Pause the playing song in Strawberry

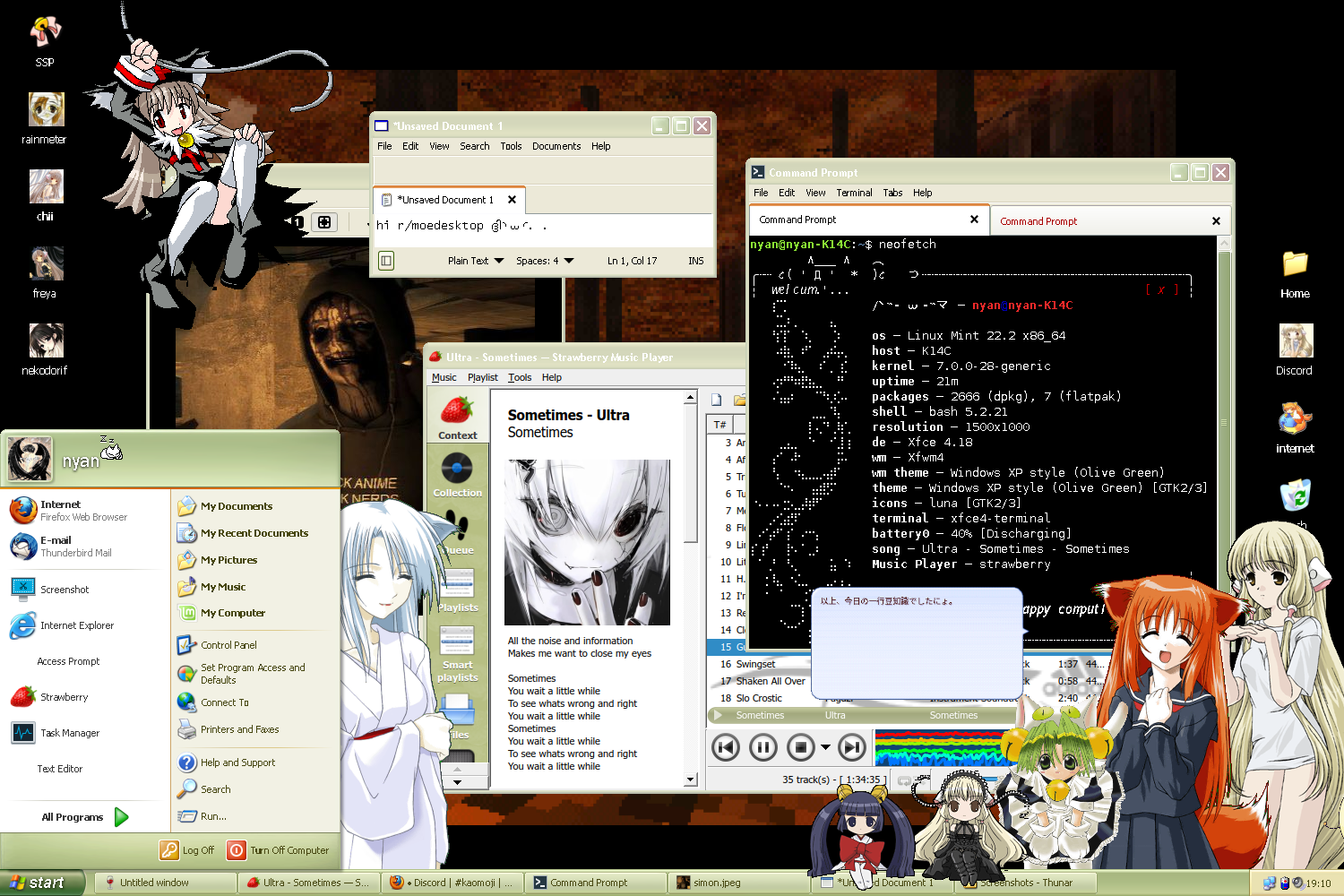pyautogui.click(x=763, y=746)
